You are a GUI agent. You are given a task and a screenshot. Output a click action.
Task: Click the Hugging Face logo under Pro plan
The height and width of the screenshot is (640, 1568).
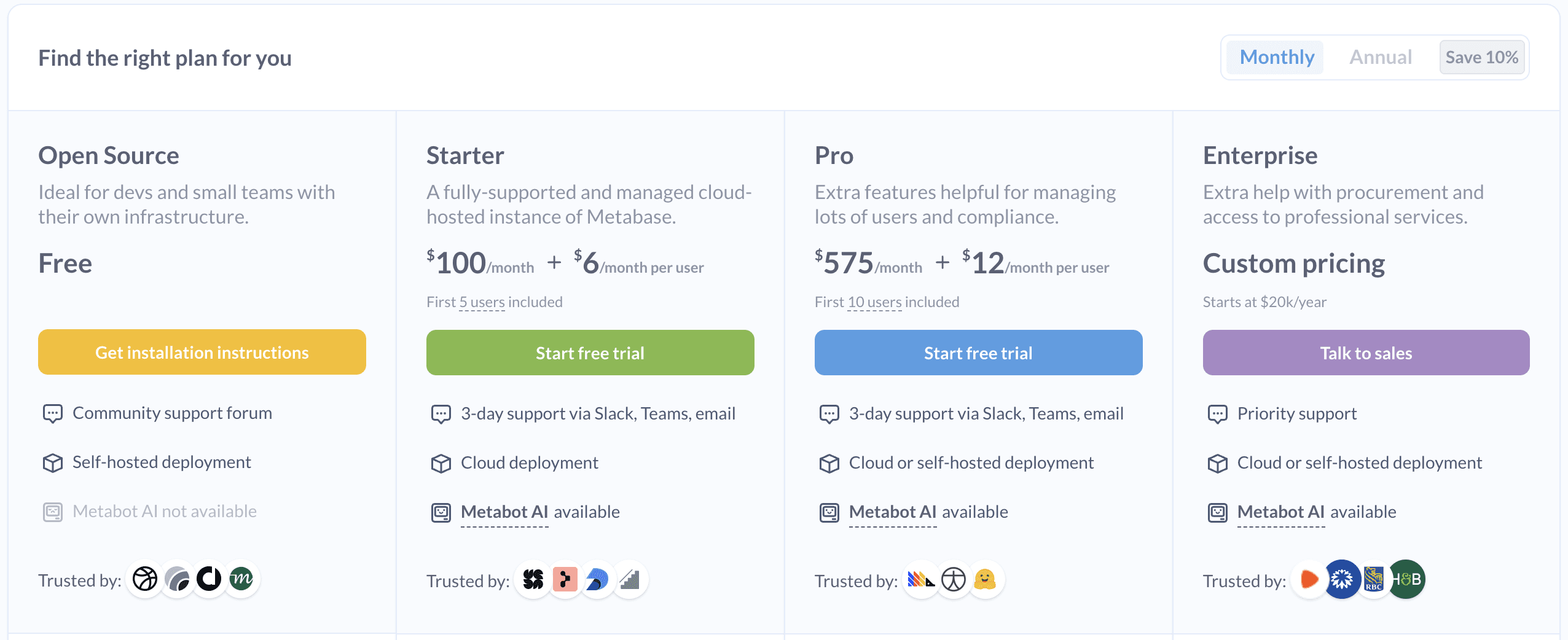tap(986, 579)
